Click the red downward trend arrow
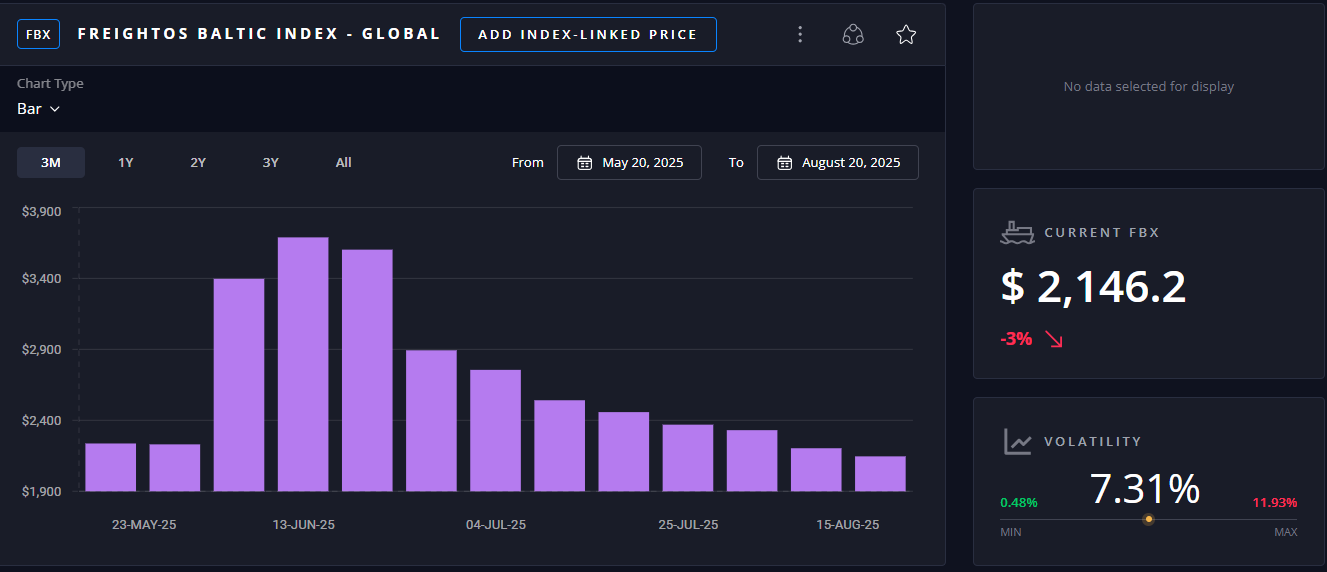This screenshot has height=572, width=1327. (x=1053, y=339)
